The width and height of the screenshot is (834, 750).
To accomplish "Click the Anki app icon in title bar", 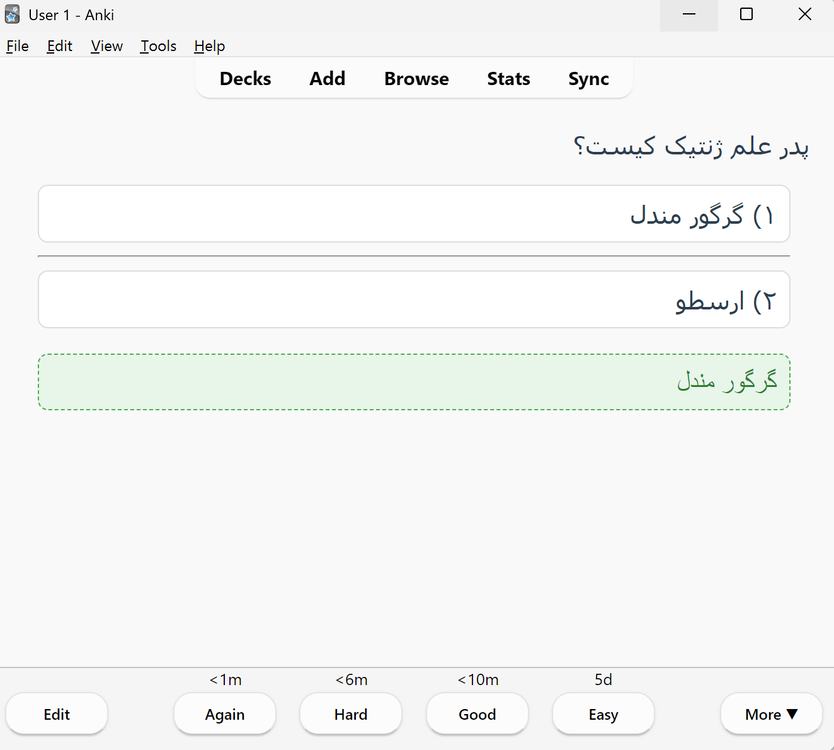I will tap(12, 14).
